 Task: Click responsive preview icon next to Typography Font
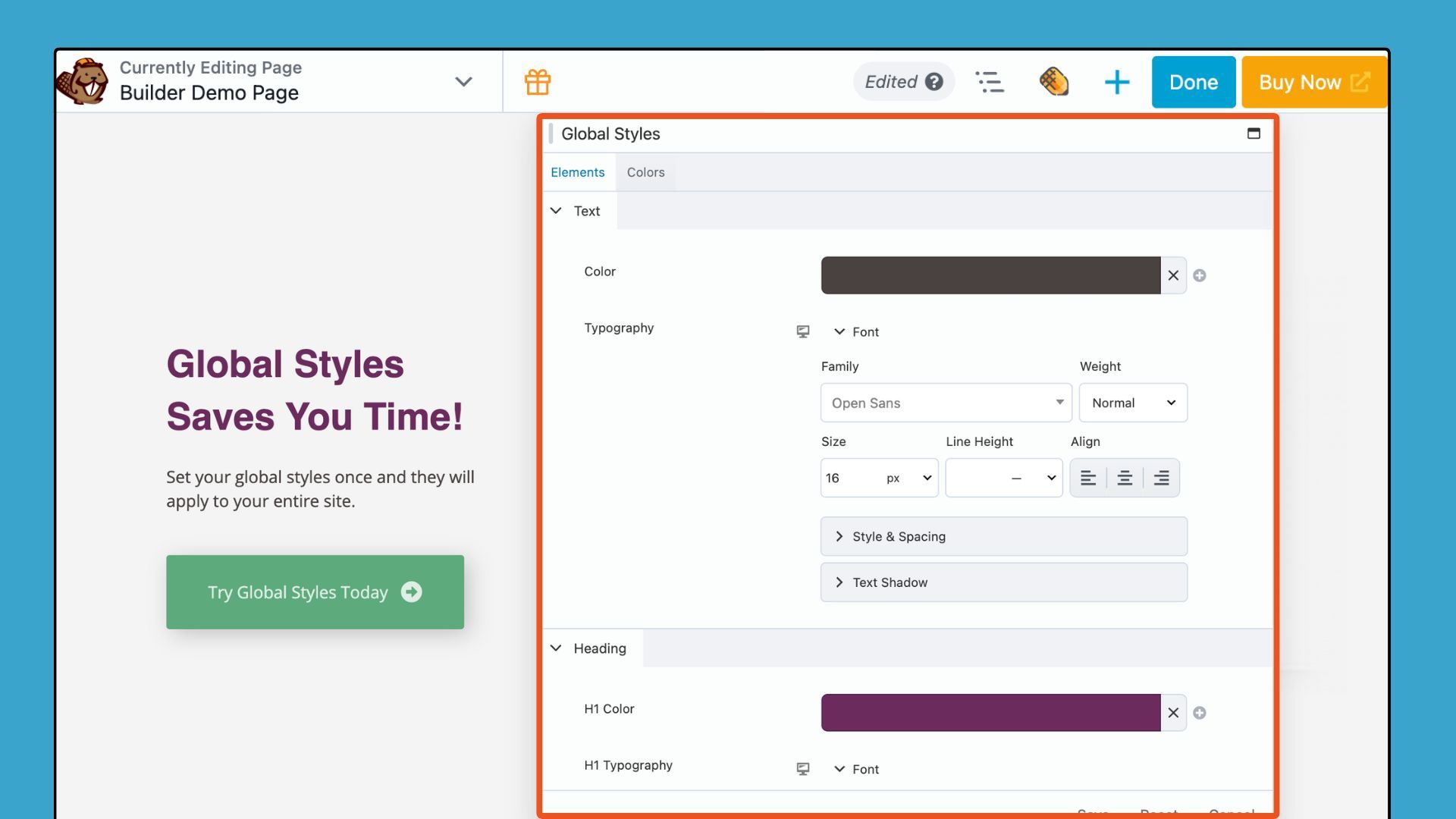(802, 331)
